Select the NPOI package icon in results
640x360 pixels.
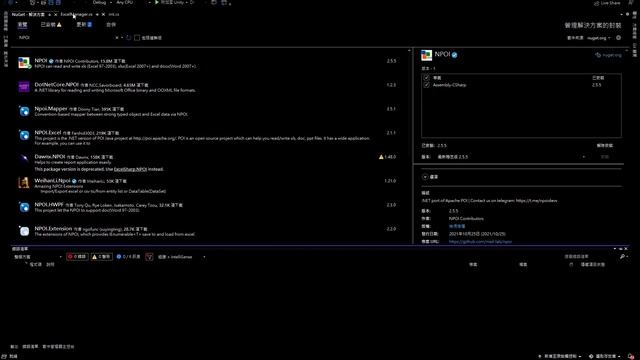tap(24, 62)
